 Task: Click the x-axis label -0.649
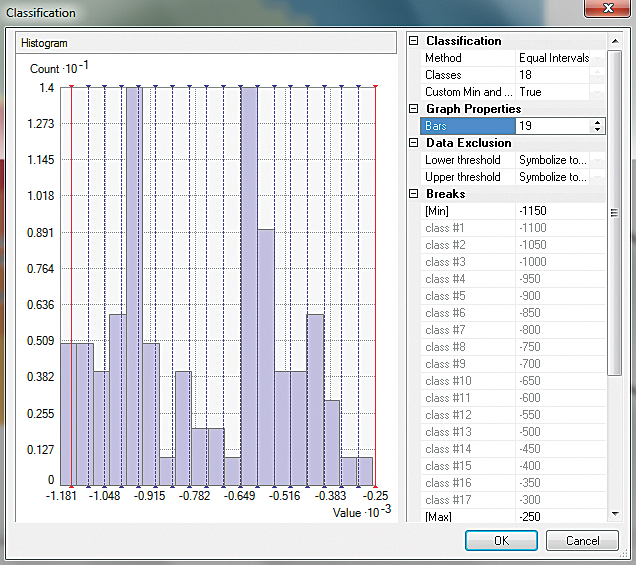239,496
